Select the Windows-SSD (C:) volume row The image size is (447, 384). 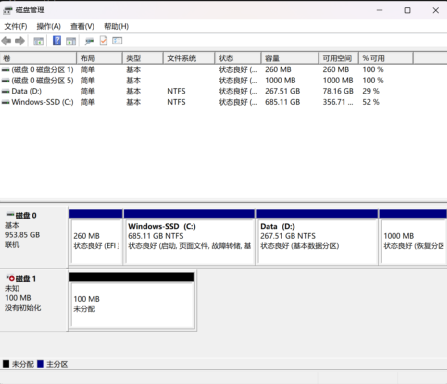(223, 102)
